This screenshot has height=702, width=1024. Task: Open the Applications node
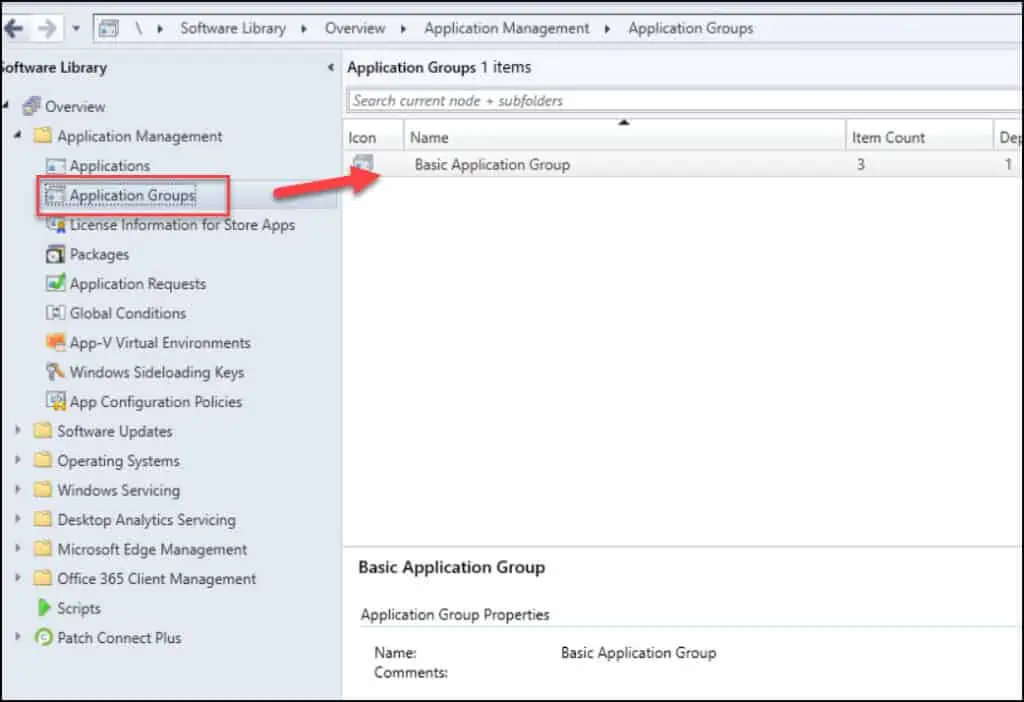[x=110, y=166]
